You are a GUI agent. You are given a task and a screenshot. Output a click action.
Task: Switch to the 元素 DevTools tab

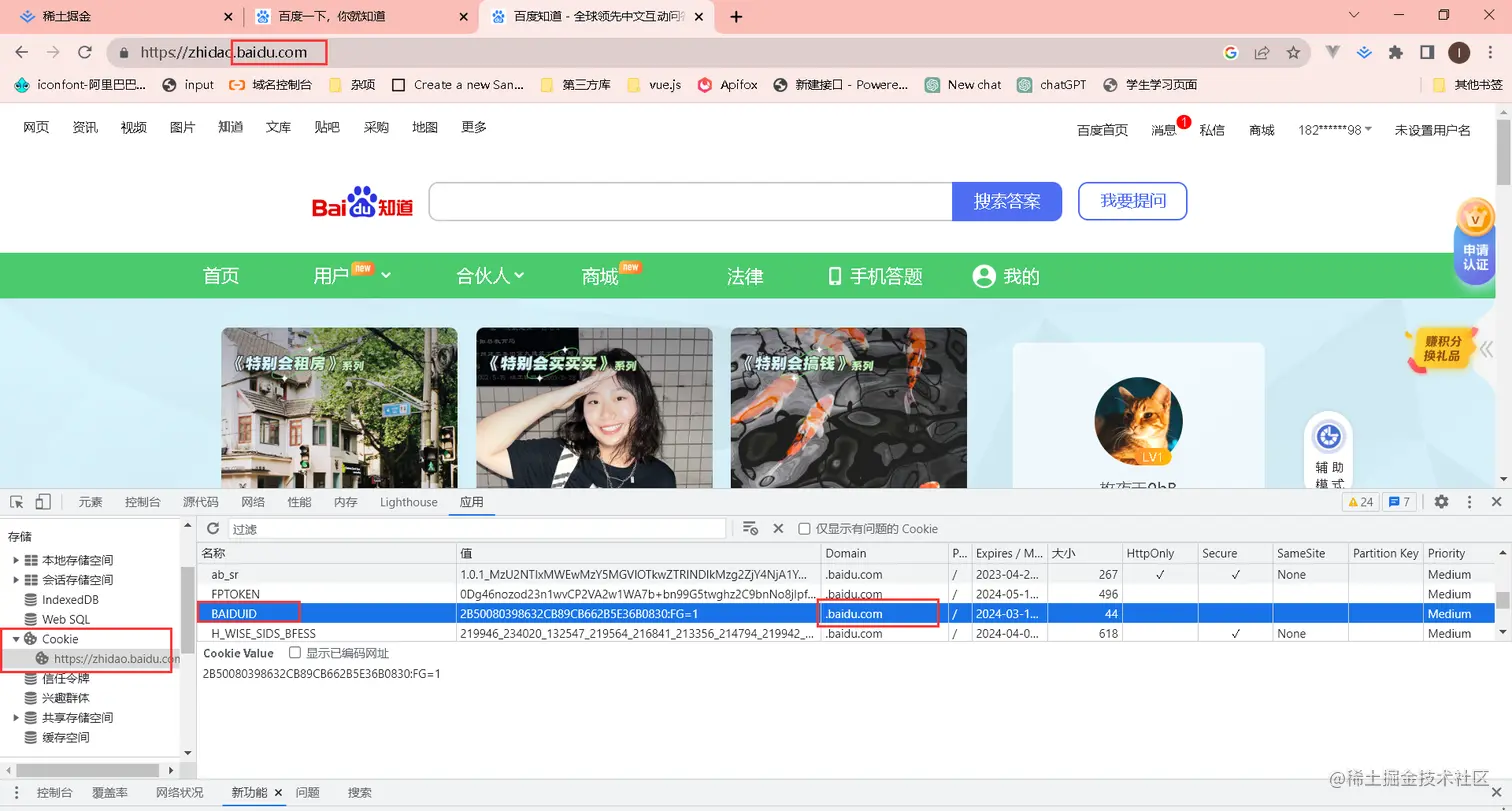pyautogui.click(x=91, y=502)
